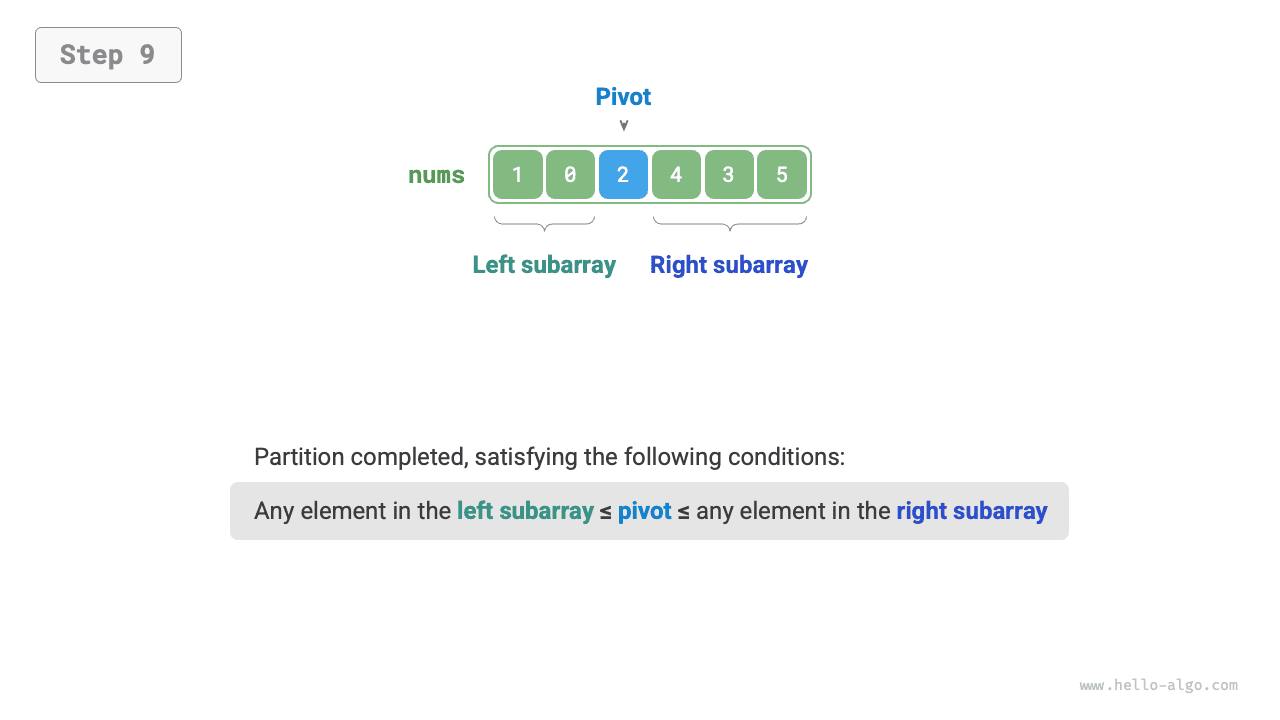Click the arrow below Pivot

pos(624,126)
